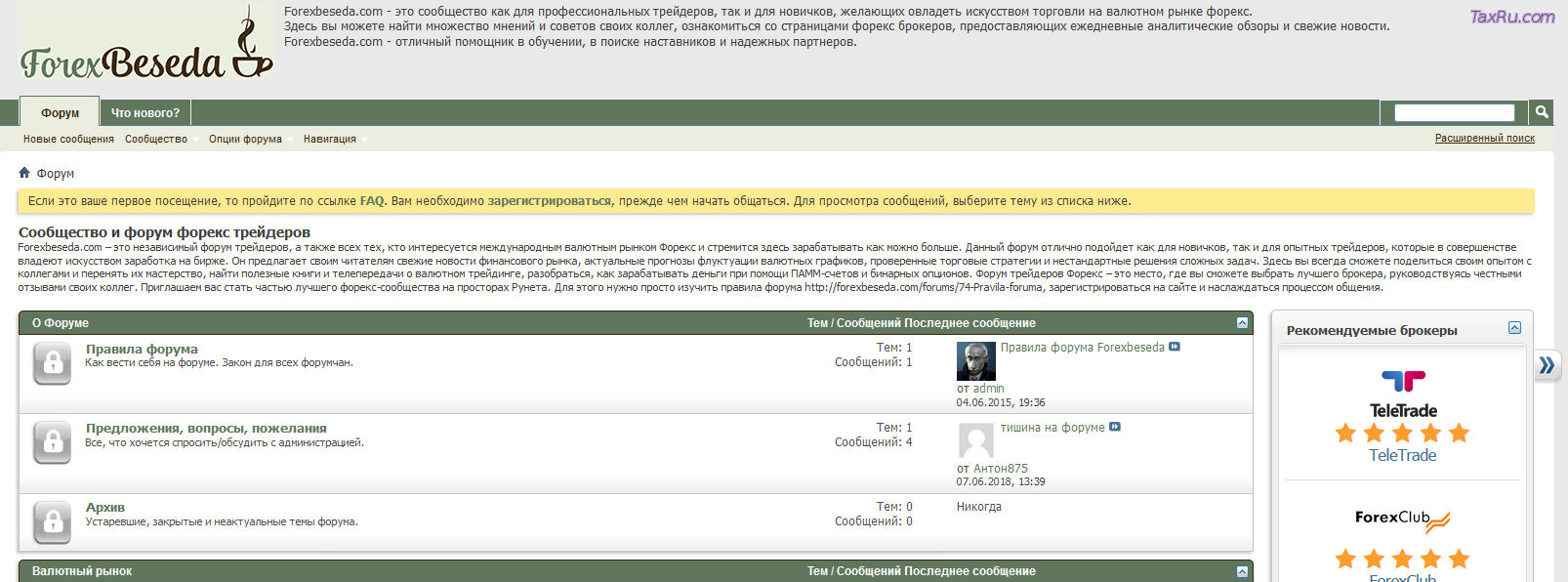Click the home icon in breadcrumb
Image resolution: width=1568 pixels, height=582 pixels.
[24, 173]
